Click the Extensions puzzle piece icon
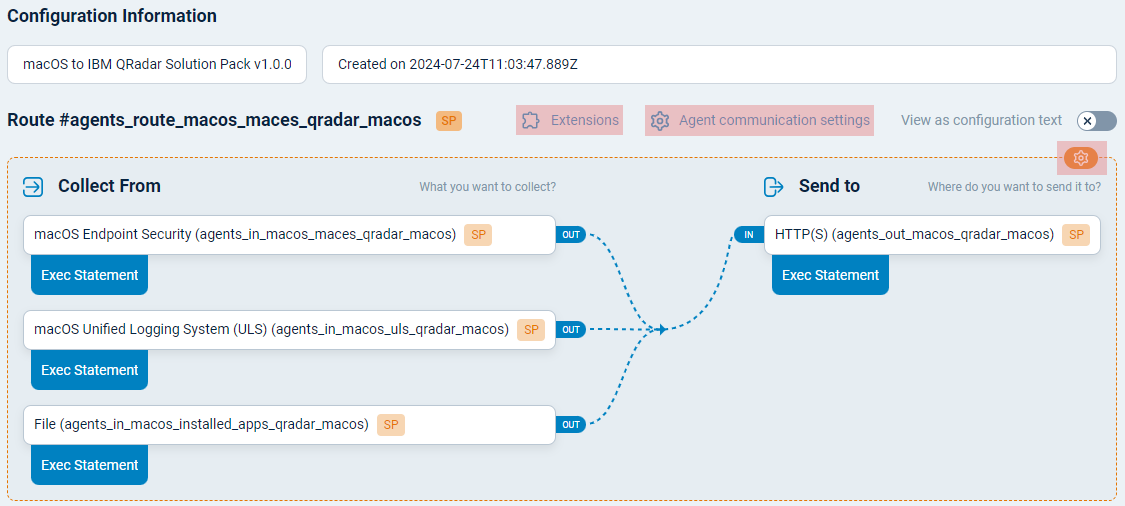The width and height of the screenshot is (1125, 506). (x=531, y=120)
